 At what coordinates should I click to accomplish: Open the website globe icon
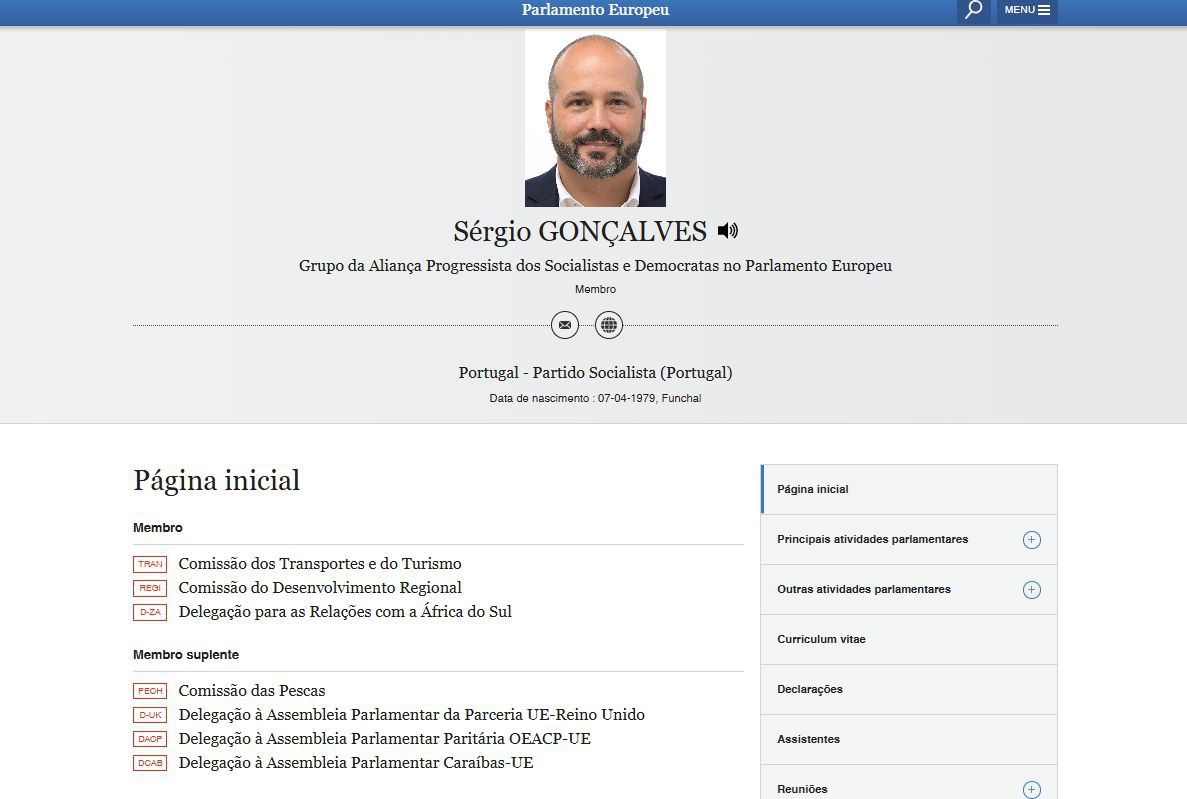point(609,325)
